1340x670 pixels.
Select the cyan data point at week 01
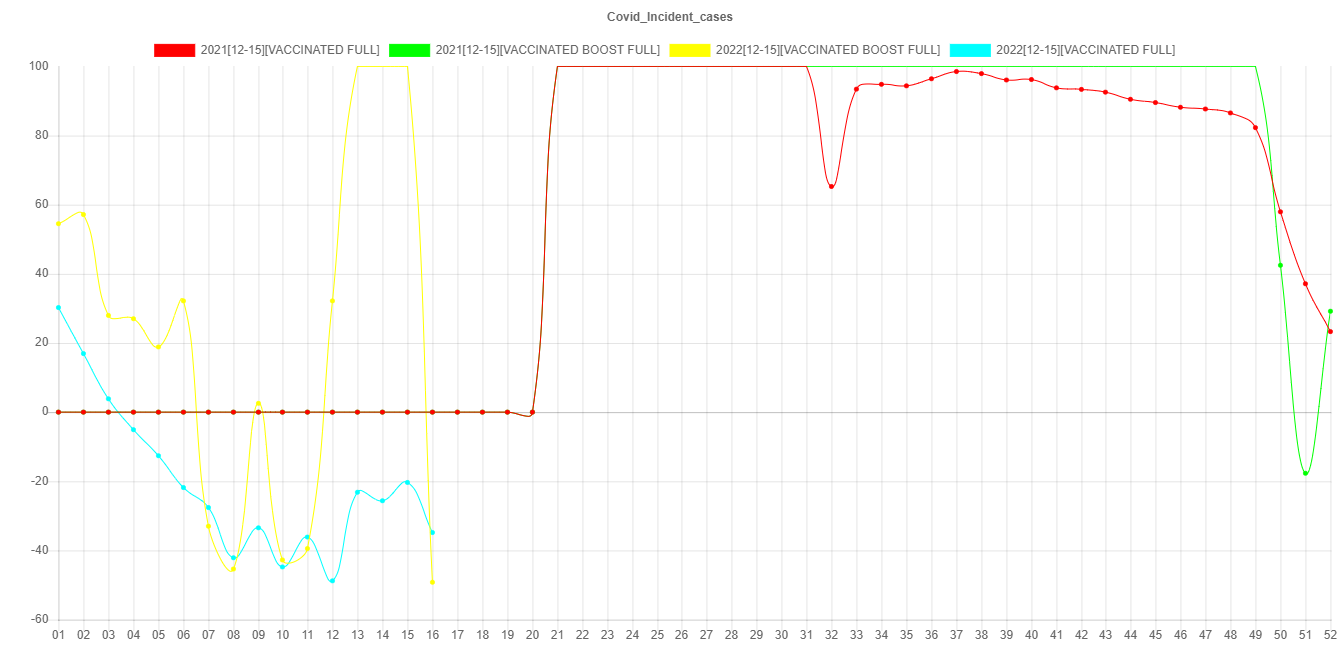(x=58, y=308)
